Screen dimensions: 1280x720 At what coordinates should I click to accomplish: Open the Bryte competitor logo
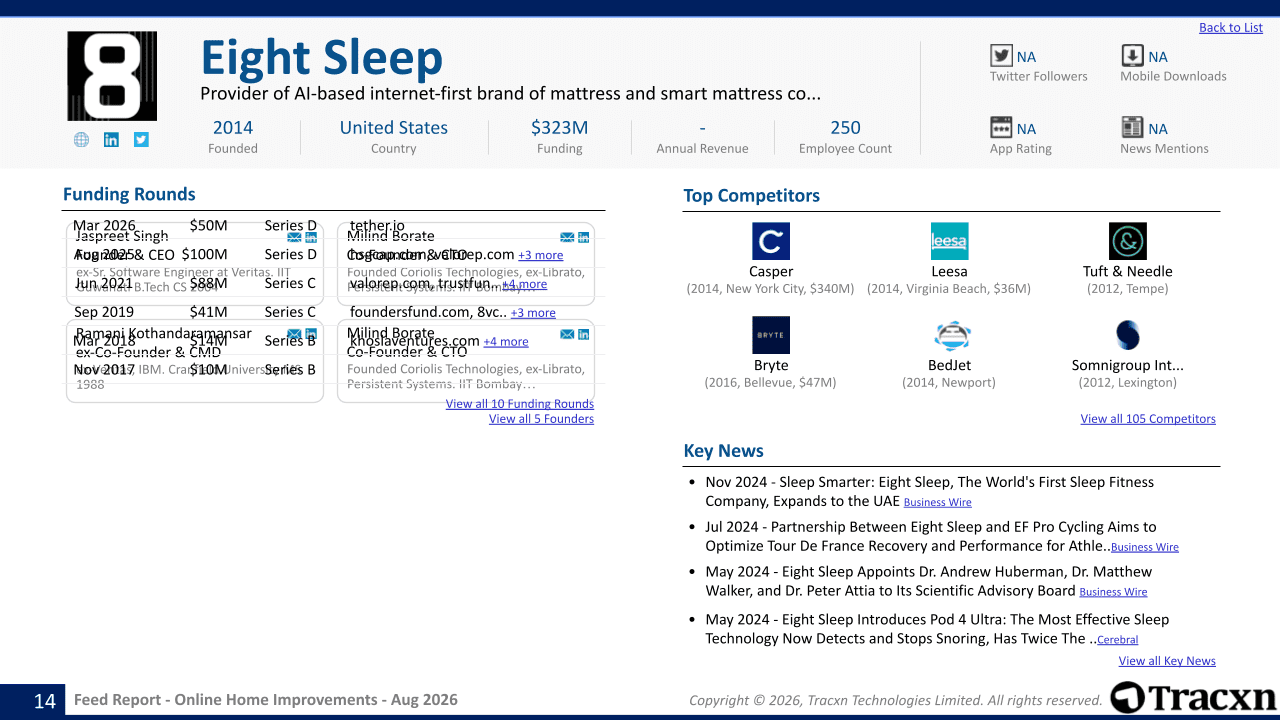(771, 335)
